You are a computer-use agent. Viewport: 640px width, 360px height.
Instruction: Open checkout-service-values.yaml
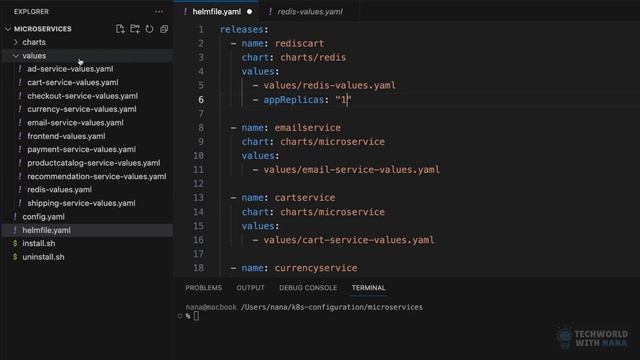point(82,96)
